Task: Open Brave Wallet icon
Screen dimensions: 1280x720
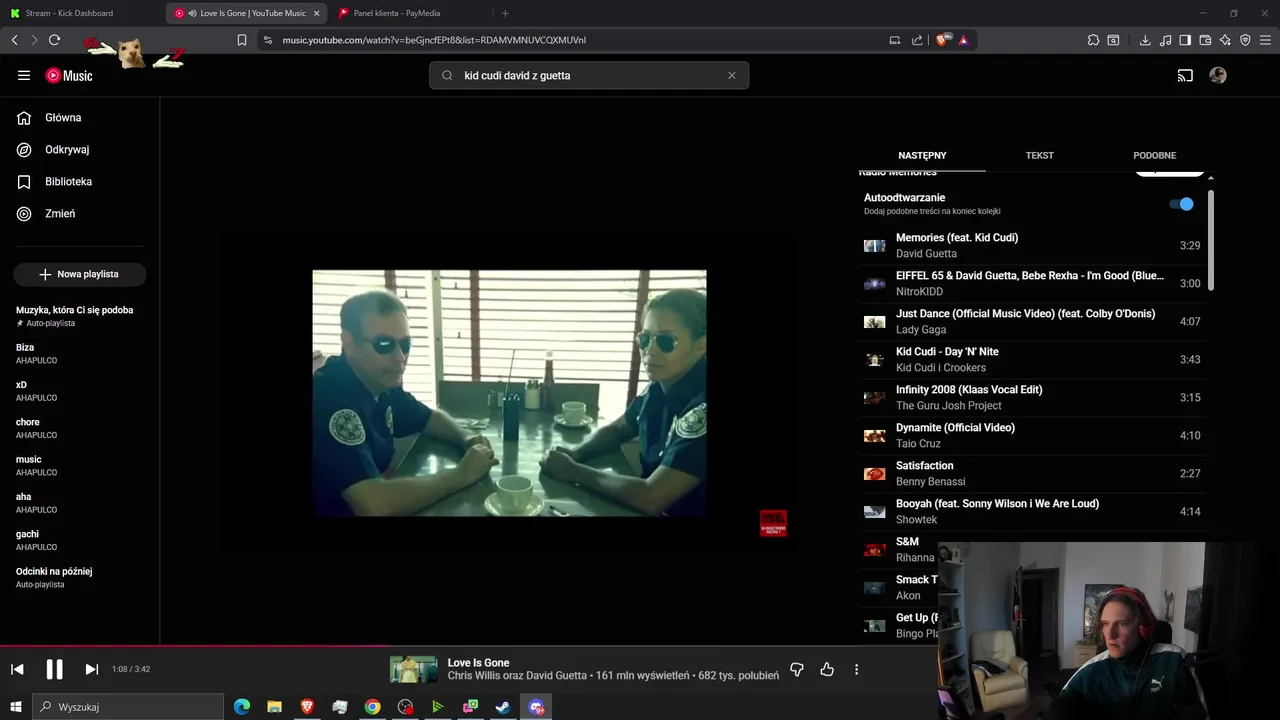Action: click(x=1205, y=40)
